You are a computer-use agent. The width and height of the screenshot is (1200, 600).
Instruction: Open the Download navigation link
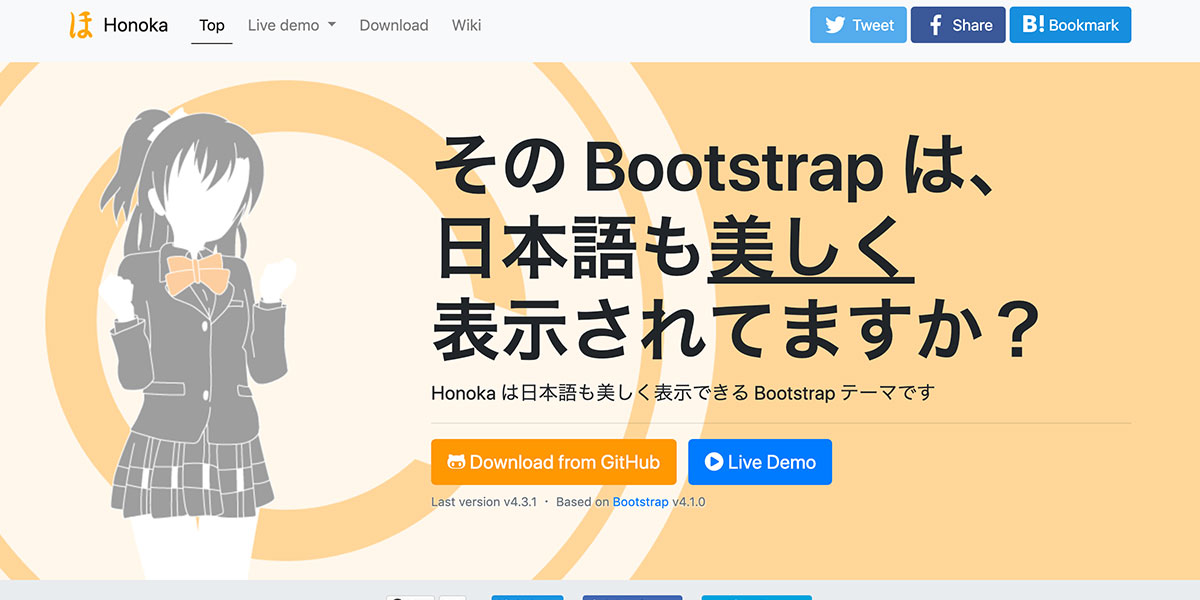pos(394,25)
